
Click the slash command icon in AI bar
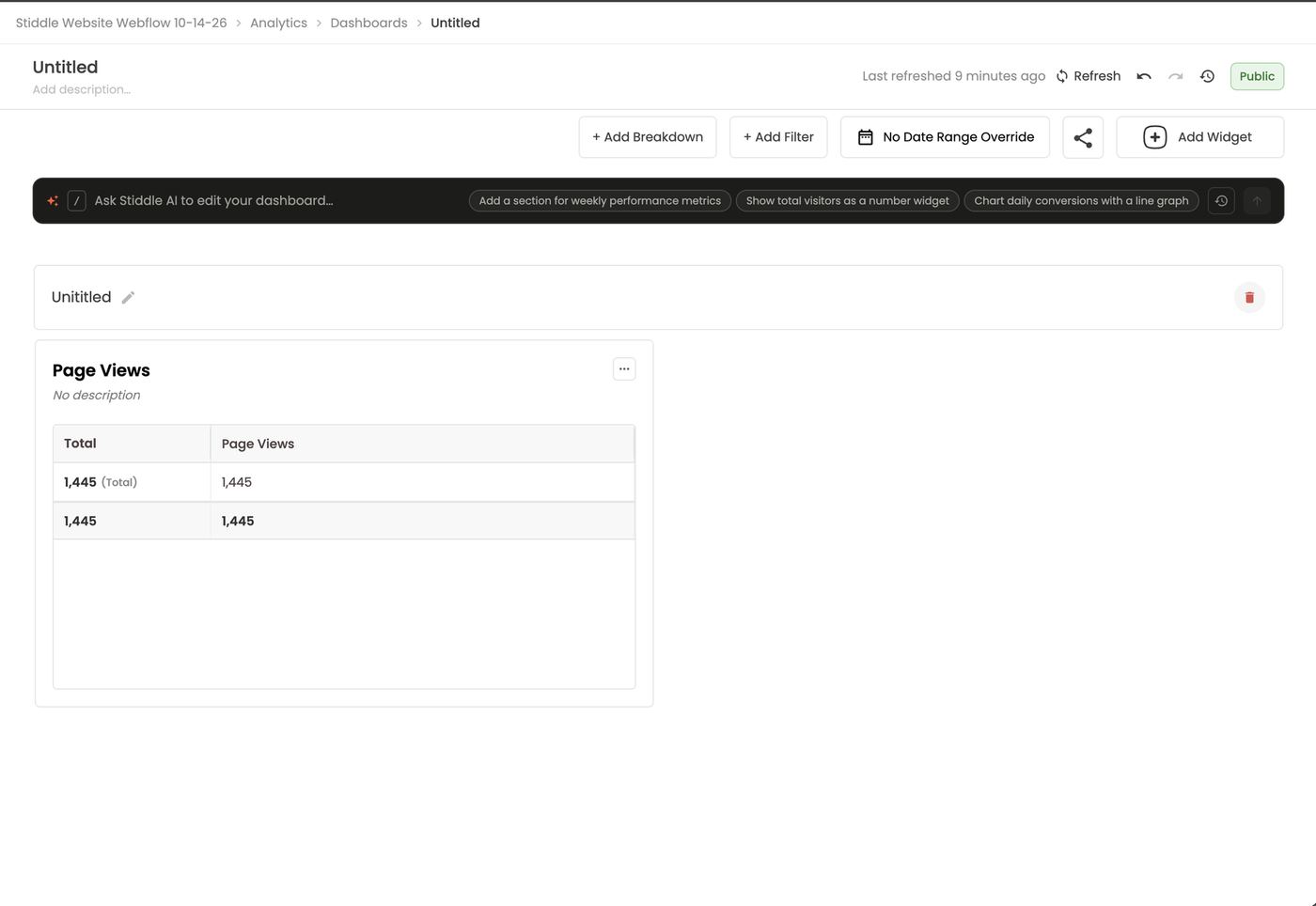tap(77, 200)
